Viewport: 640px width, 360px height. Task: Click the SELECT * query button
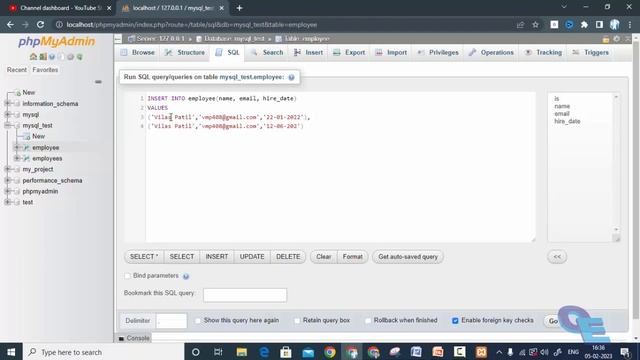coord(144,257)
